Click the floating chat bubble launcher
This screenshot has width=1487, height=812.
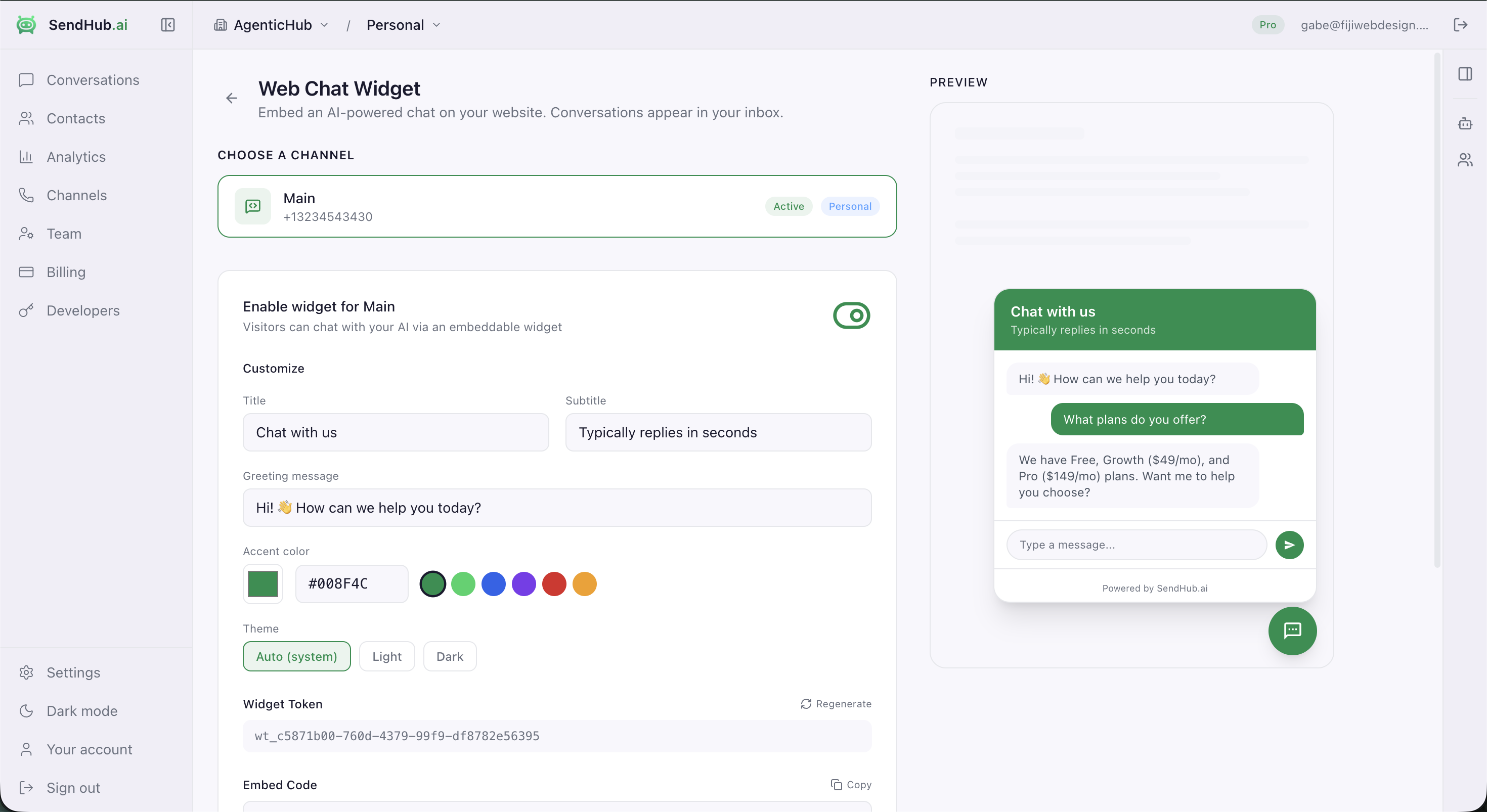(1292, 631)
